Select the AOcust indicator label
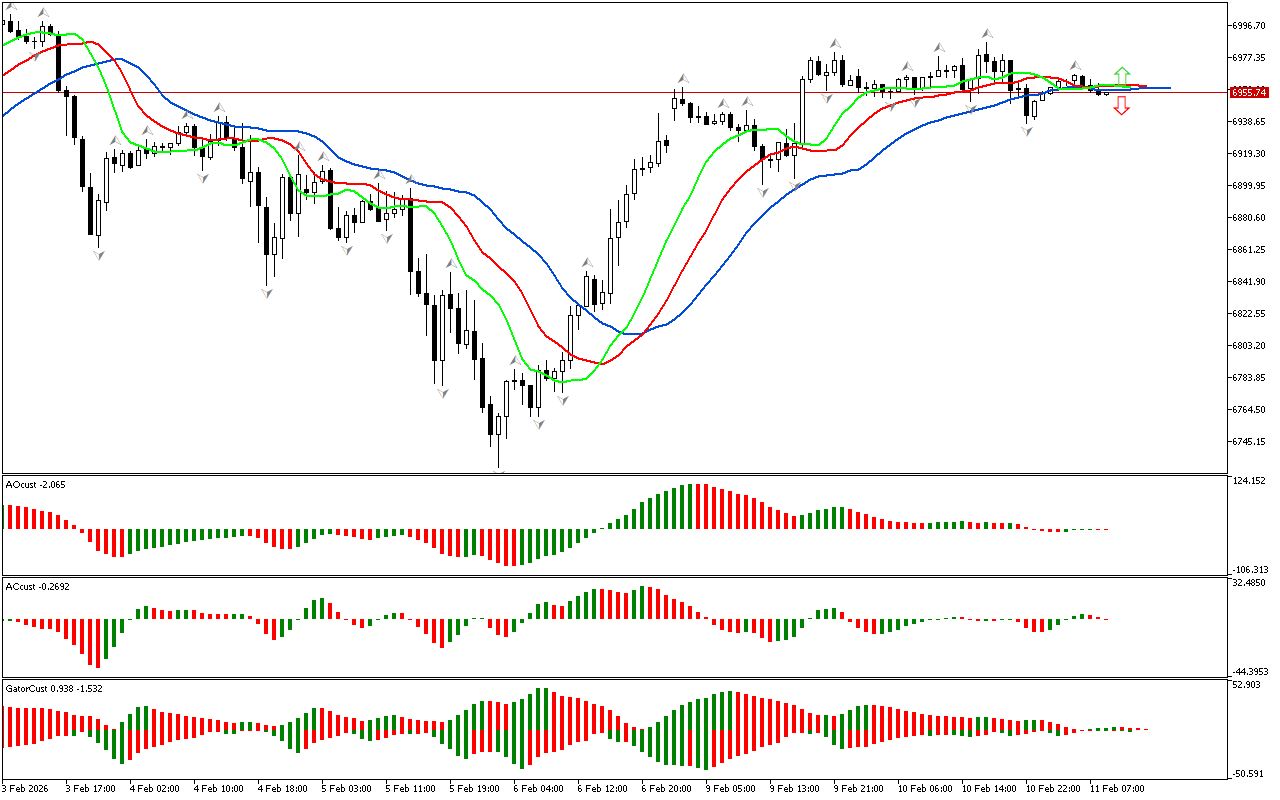The height and width of the screenshot is (800, 1280). click(x=35, y=484)
